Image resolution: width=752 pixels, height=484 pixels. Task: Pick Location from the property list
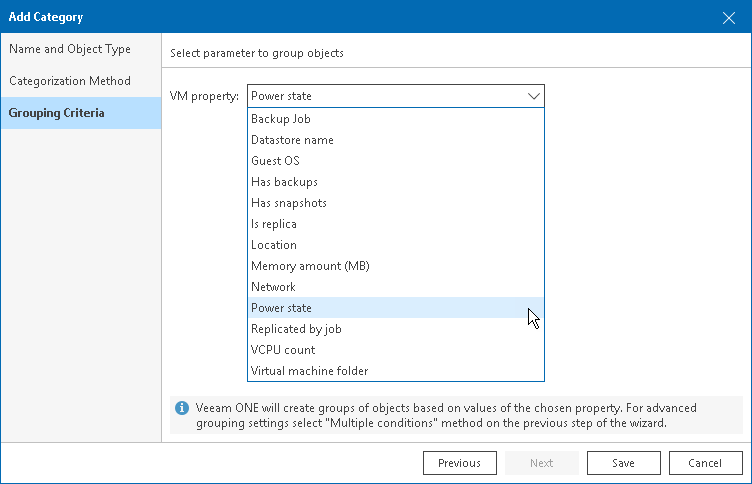click(274, 245)
